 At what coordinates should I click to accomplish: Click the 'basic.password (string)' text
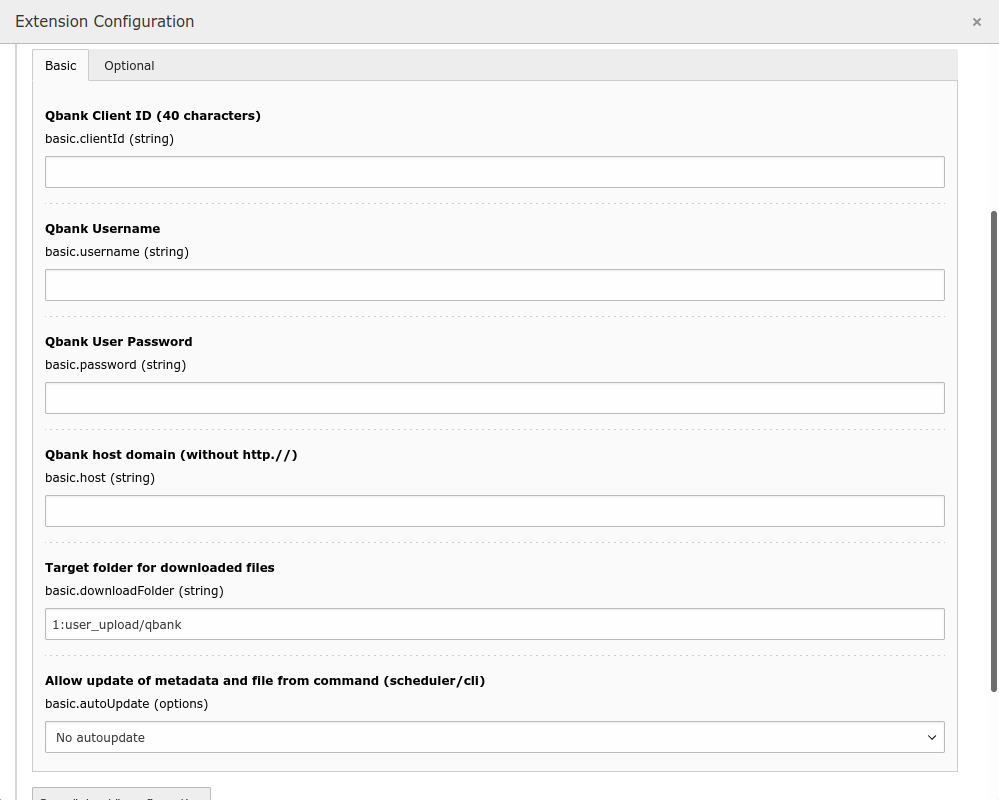point(115,365)
